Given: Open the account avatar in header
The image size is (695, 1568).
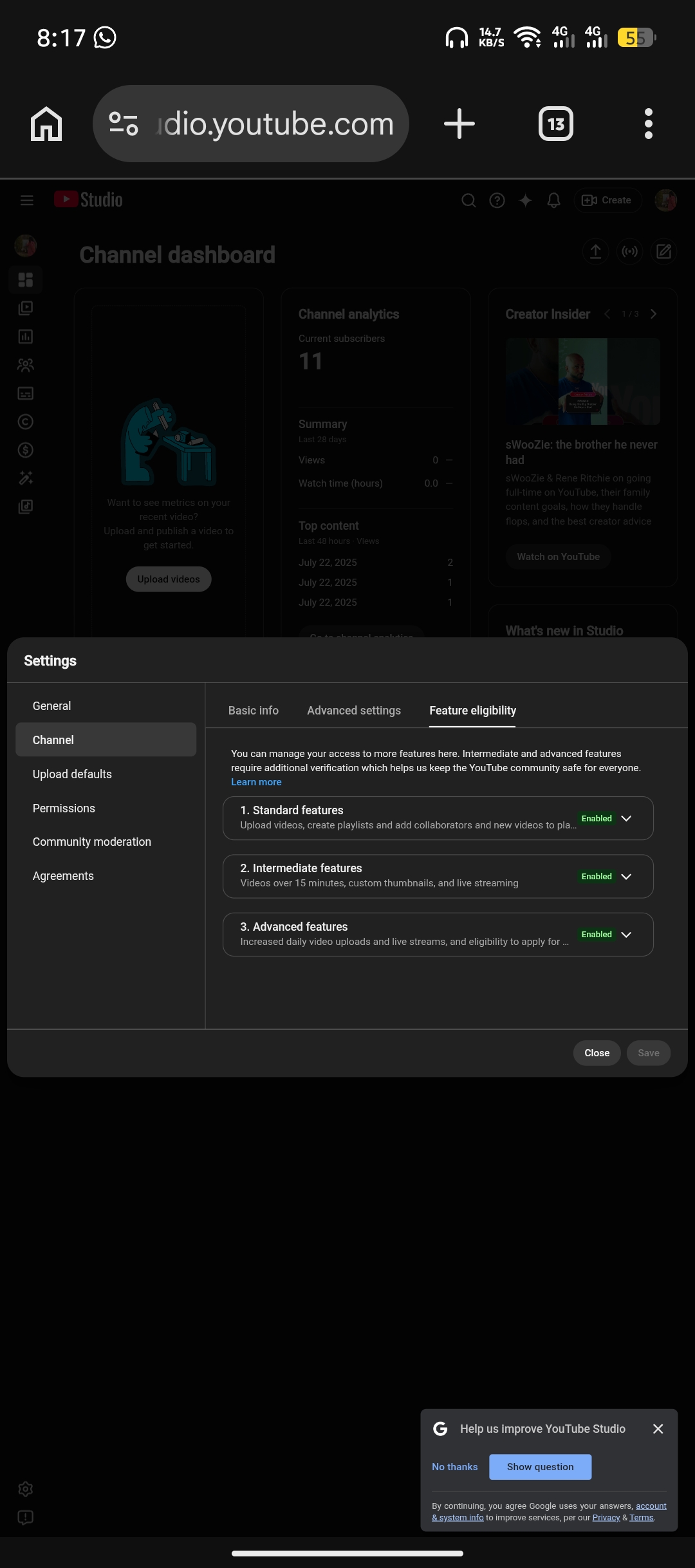Looking at the screenshot, I should point(666,200).
